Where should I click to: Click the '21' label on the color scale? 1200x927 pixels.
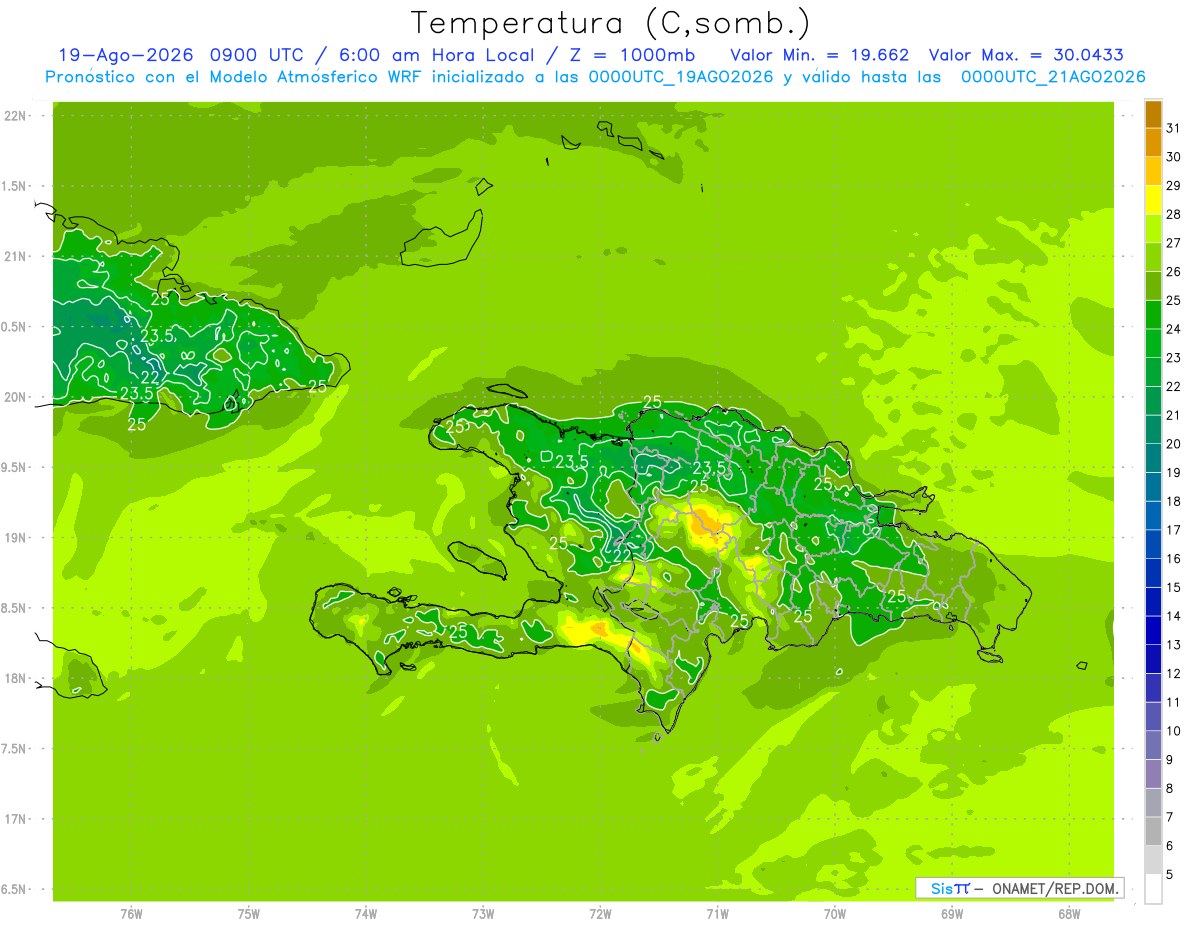click(1173, 415)
